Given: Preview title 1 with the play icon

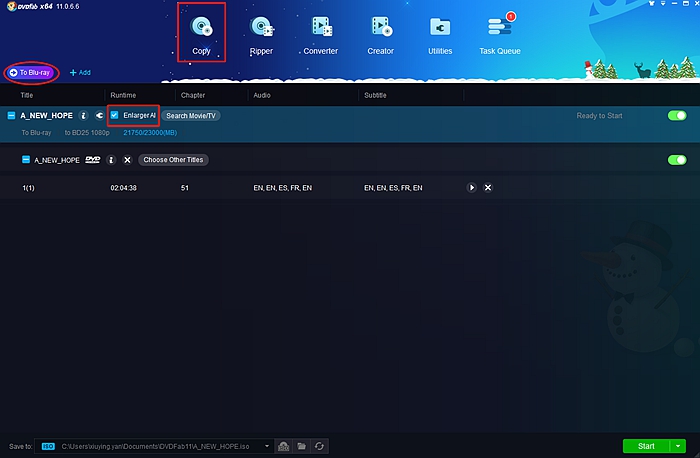Looking at the screenshot, I should [472, 188].
